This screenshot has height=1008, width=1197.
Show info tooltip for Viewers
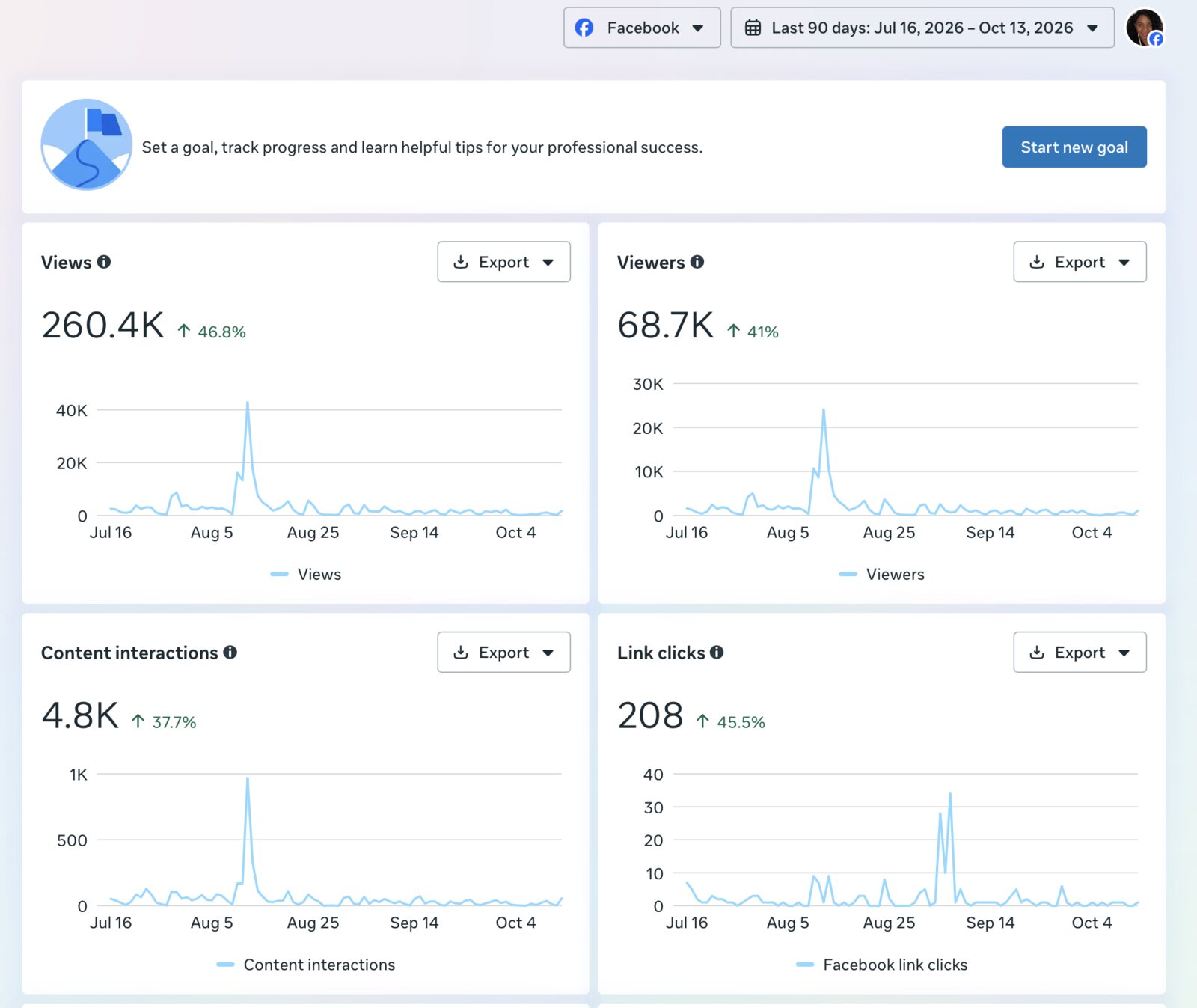697,262
